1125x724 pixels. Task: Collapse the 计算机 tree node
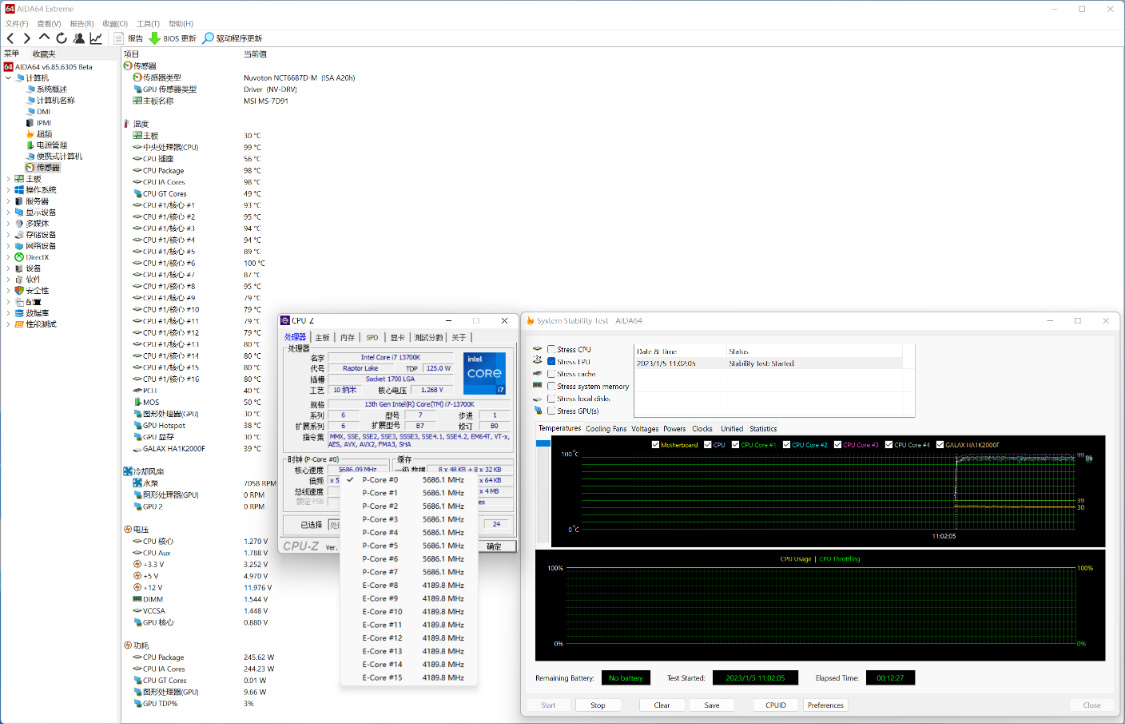tap(9, 77)
